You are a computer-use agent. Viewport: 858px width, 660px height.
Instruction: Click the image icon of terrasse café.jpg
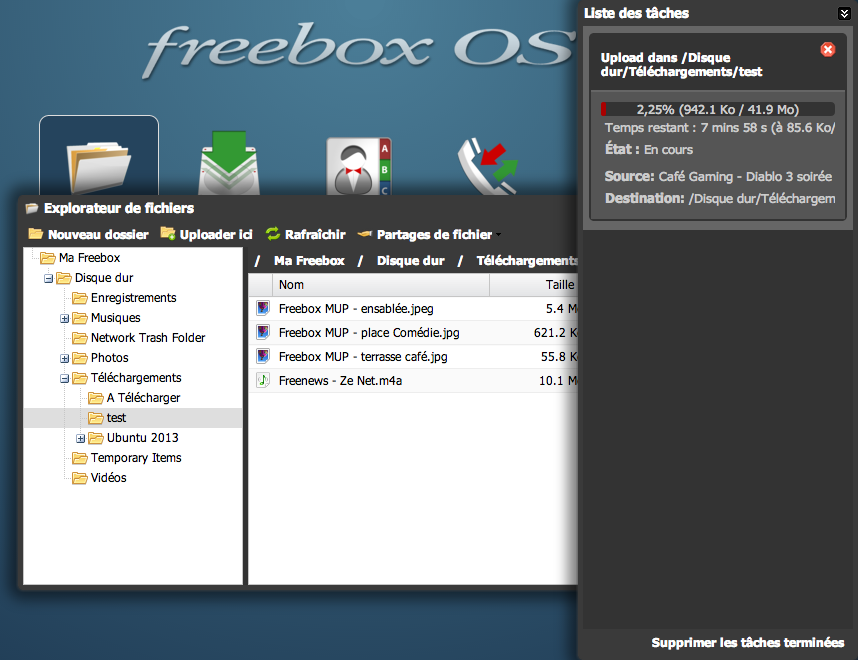[x=263, y=356]
